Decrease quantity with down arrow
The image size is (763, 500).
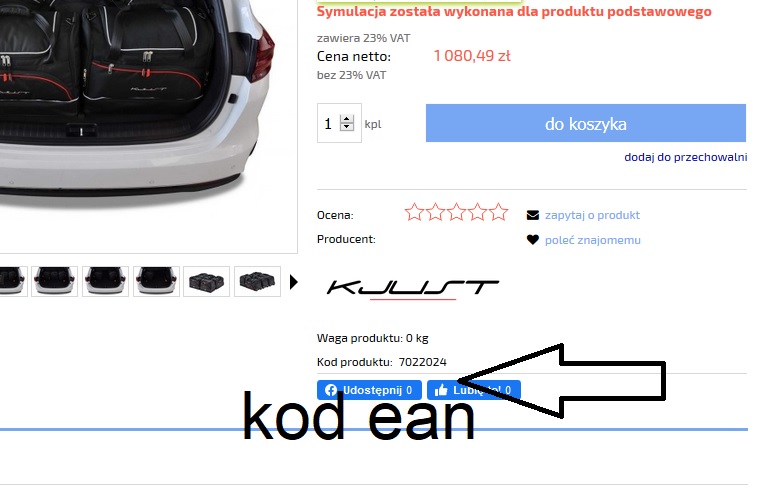click(347, 127)
